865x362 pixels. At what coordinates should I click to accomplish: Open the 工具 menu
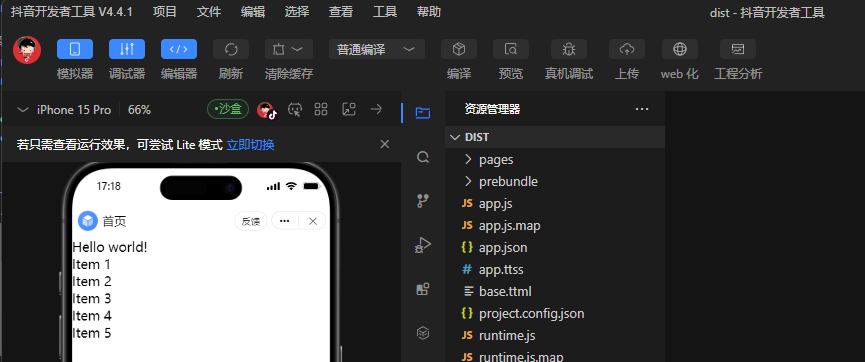pos(385,12)
